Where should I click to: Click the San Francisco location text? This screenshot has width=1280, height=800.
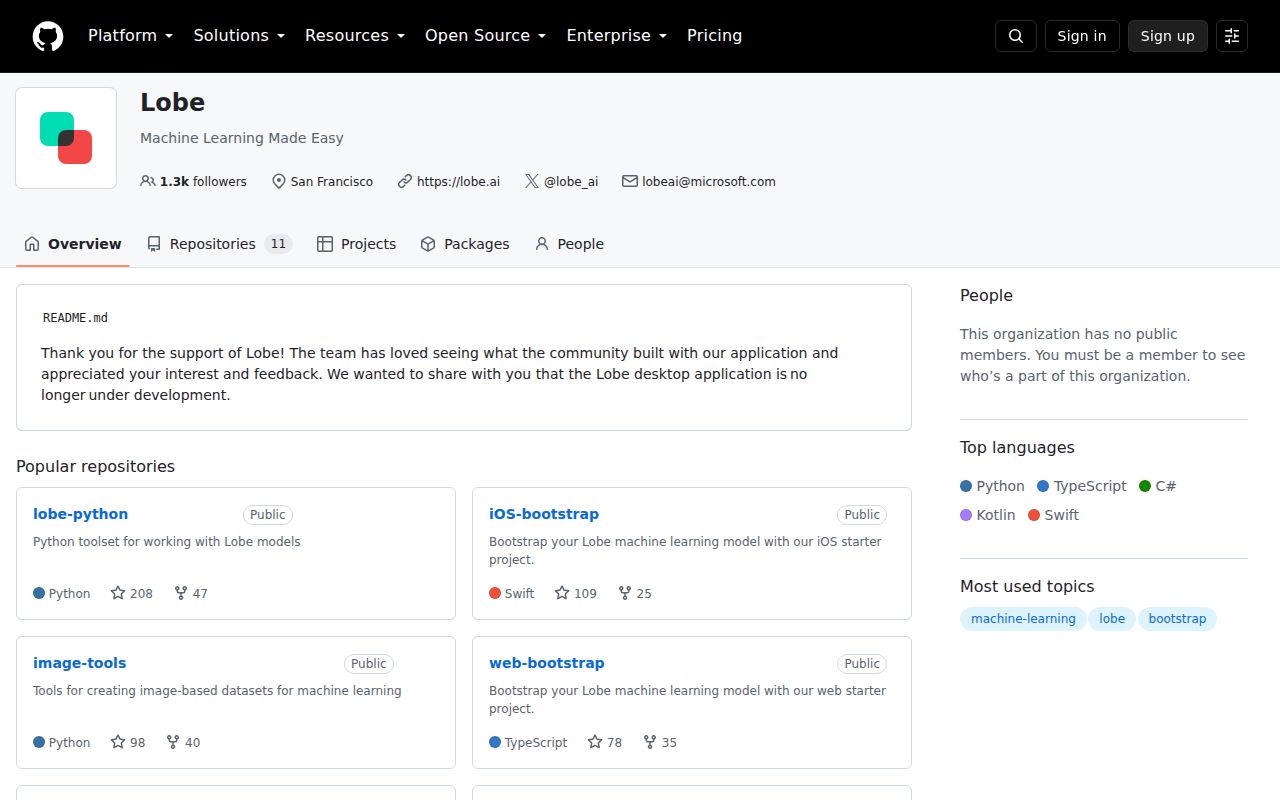[x=332, y=181]
